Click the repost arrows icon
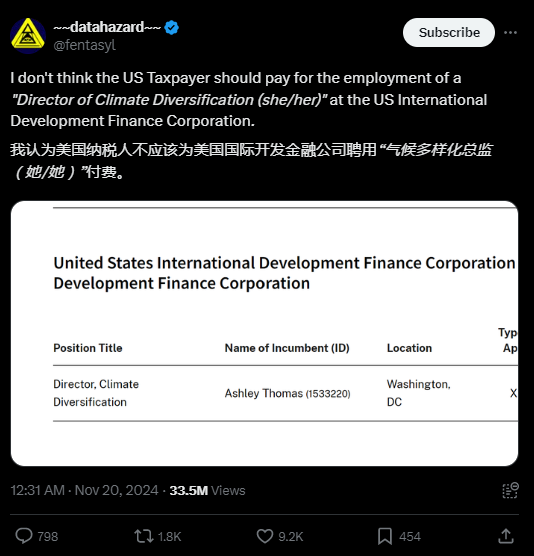534x556 pixels. point(144,536)
